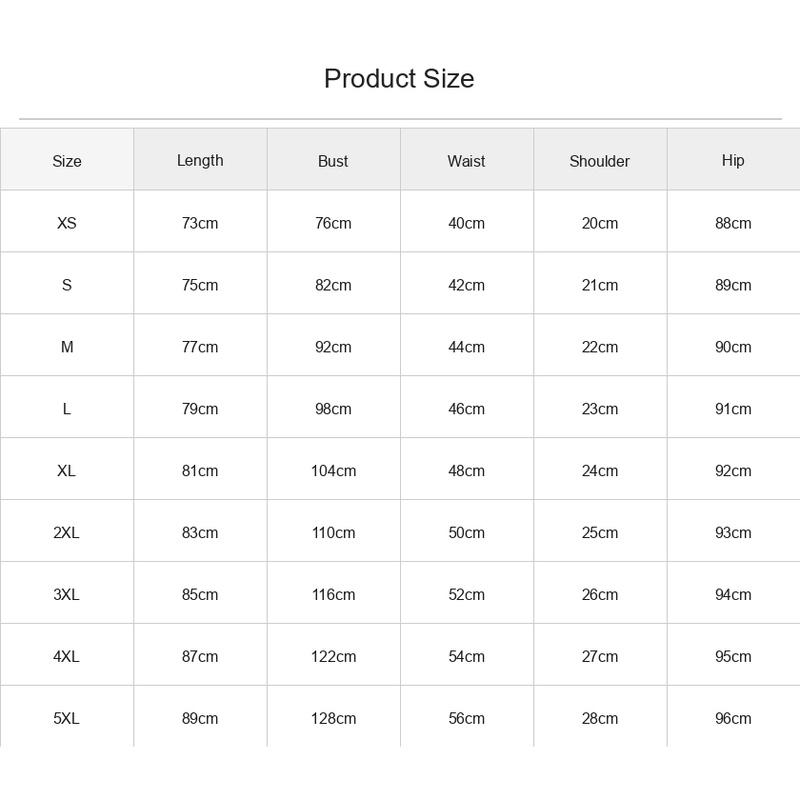The height and width of the screenshot is (800, 800).
Task: Click the 73cm length cell
Action: pyautogui.click(x=200, y=223)
